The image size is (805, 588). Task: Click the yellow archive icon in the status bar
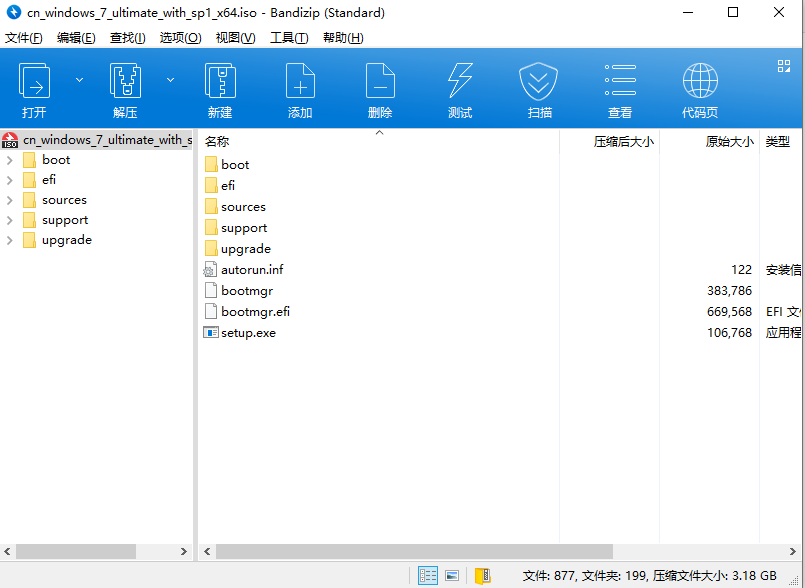483,576
